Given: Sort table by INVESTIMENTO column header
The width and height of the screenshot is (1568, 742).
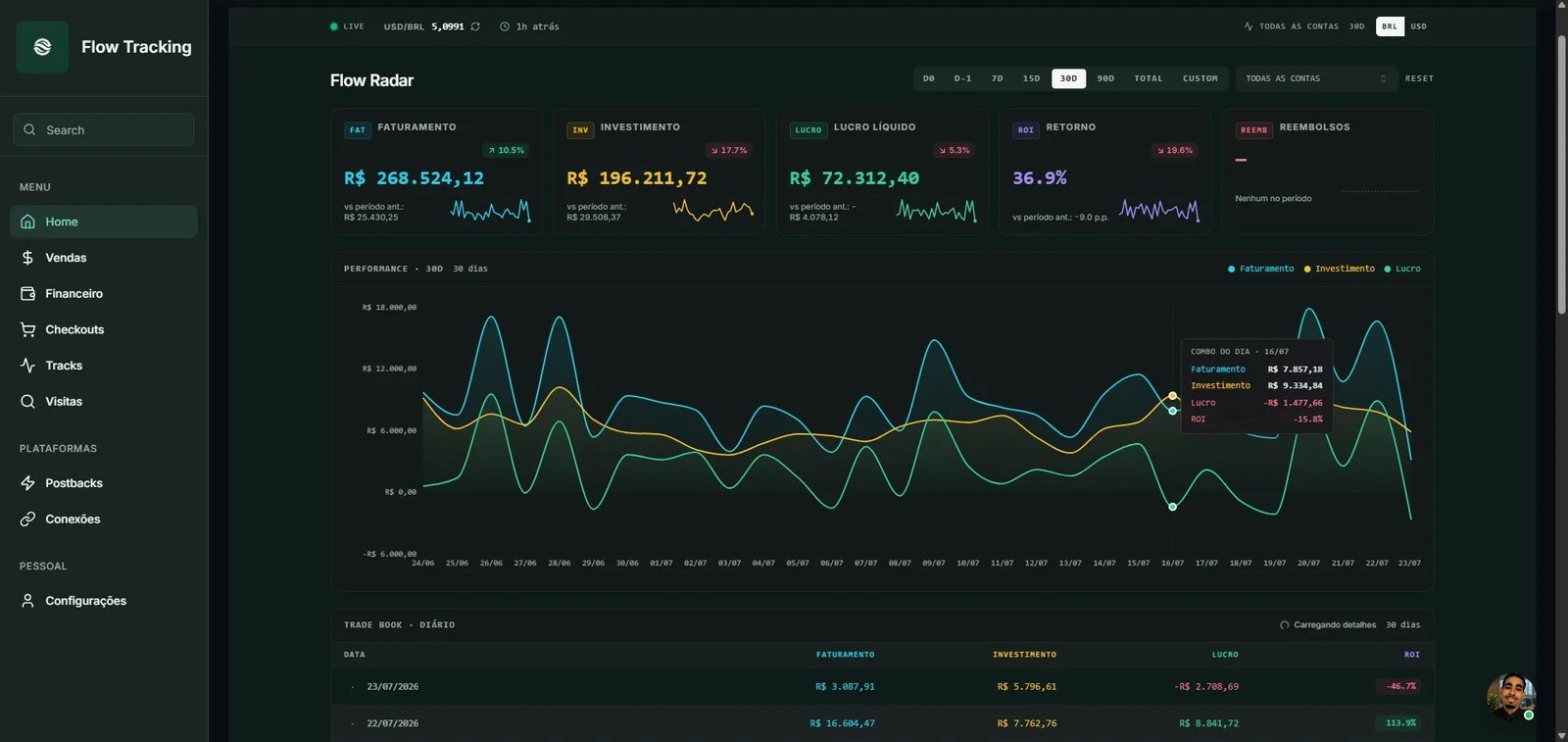Looking at the screenshot, I should 1024,655.
